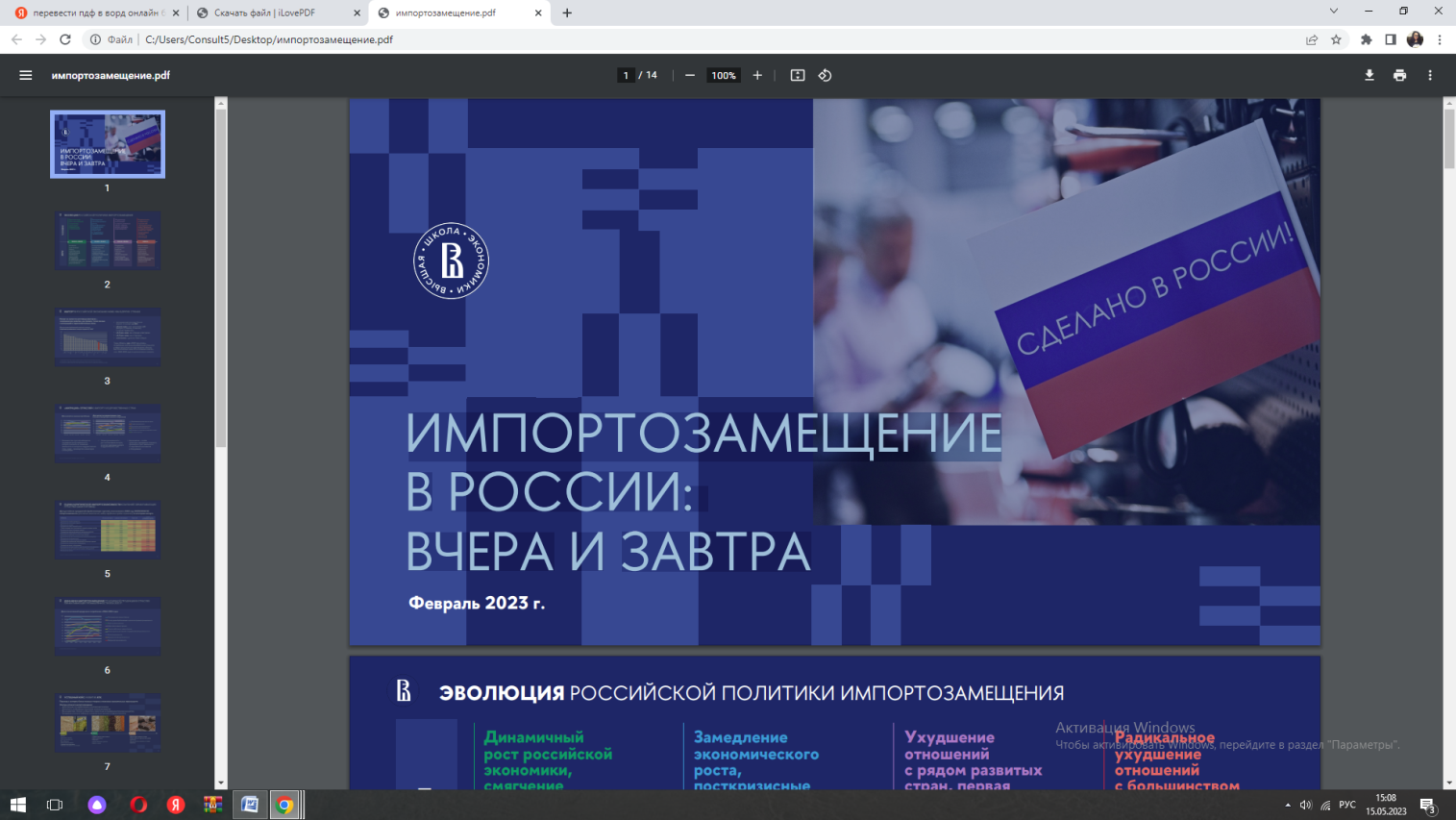
Task: Click 'Замедление экономического роста' column heading
Action: tap(756, 754)
